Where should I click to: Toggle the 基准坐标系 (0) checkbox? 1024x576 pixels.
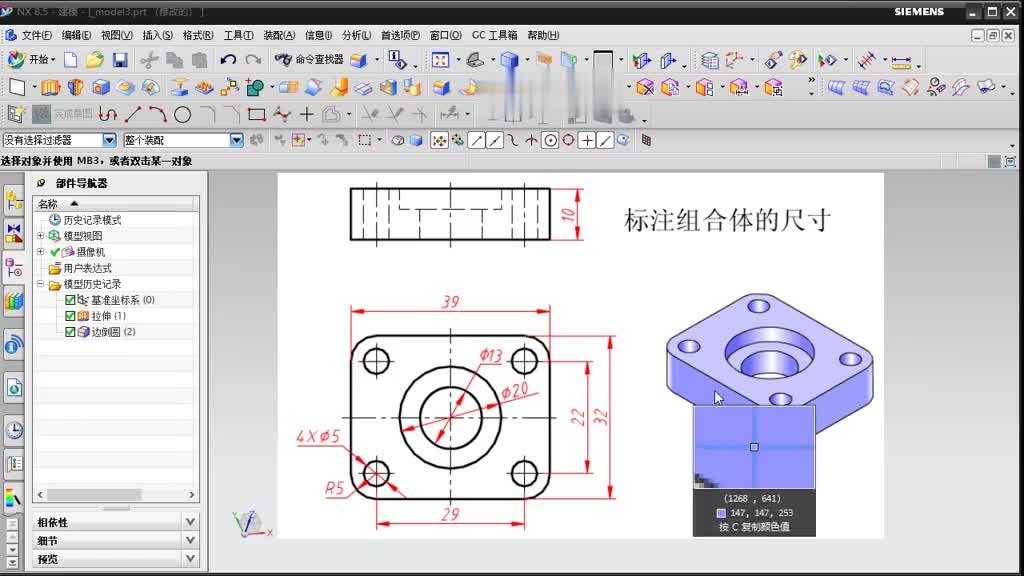[70, 299]
